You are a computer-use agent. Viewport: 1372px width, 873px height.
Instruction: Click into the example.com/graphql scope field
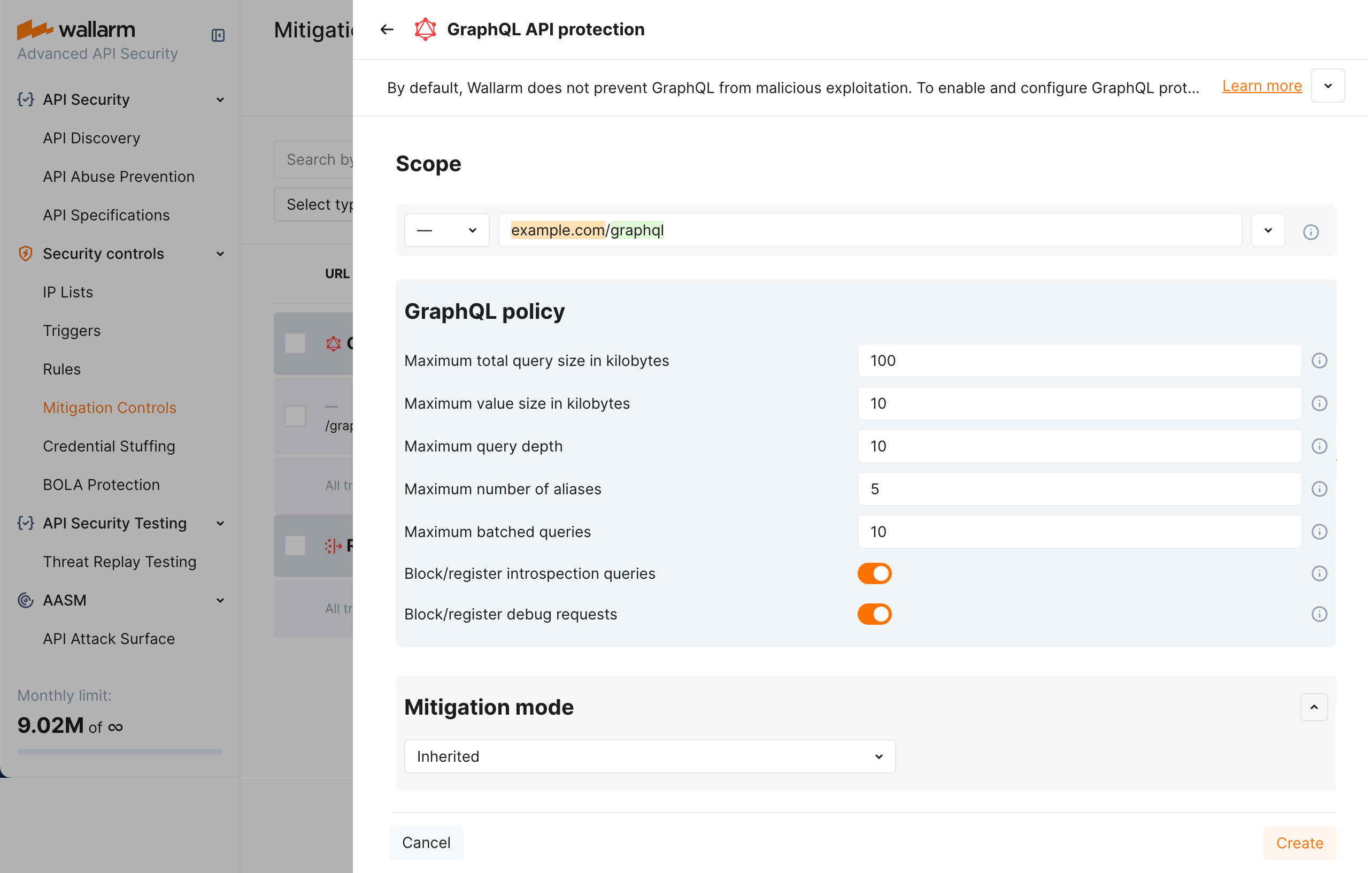pos(798,229)
